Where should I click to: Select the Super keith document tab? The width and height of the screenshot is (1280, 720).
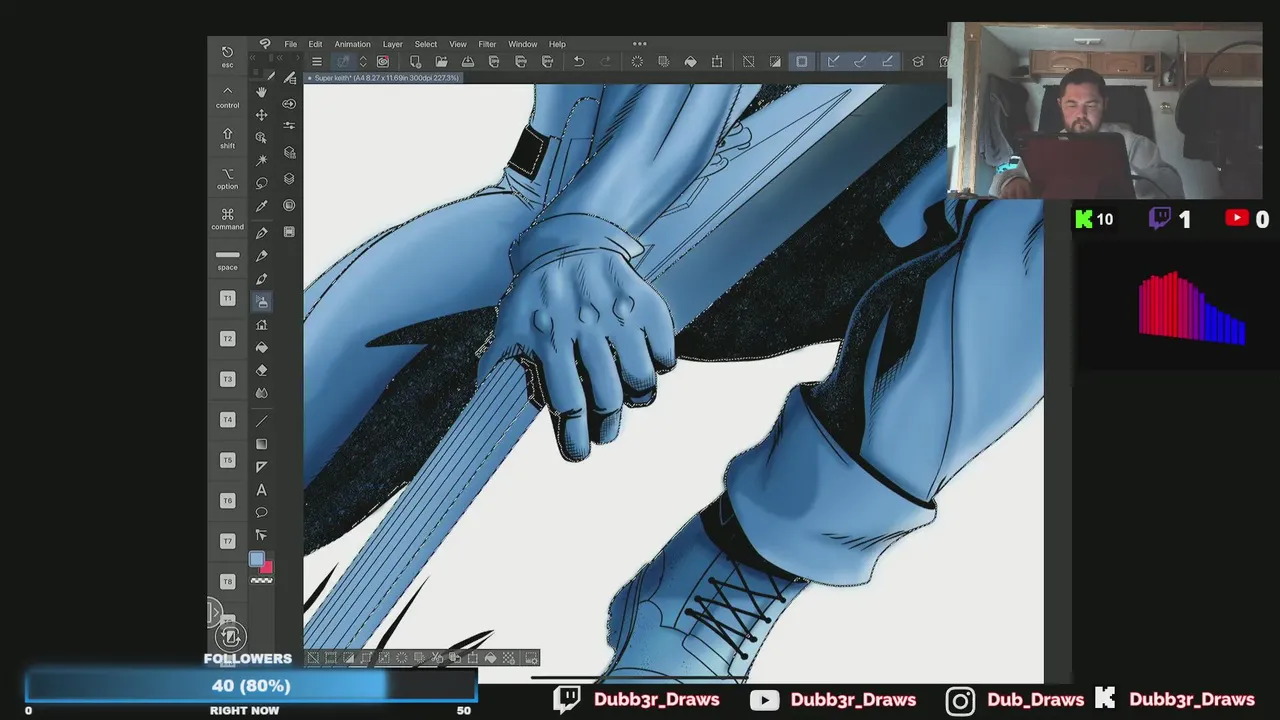(383, 78)
